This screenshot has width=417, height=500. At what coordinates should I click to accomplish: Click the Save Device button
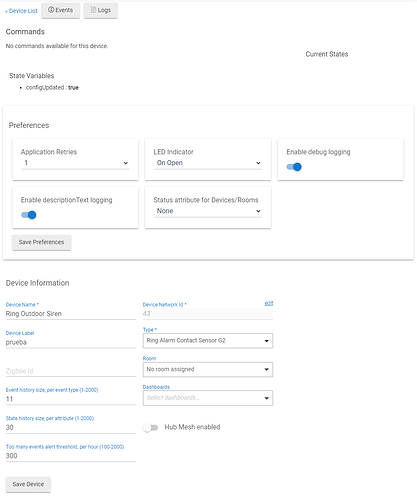pos(28,484)
